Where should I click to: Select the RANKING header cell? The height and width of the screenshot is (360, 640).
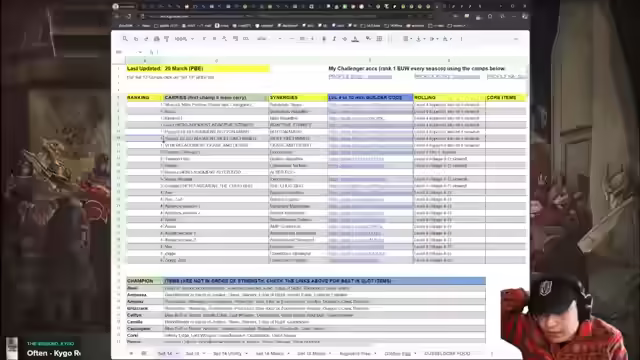[144, 98]
